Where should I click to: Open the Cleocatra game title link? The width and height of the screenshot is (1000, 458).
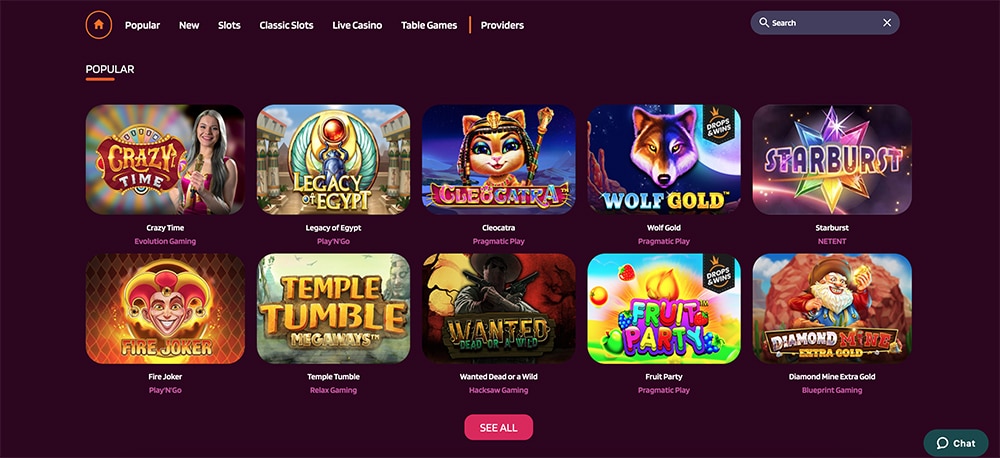499,228
